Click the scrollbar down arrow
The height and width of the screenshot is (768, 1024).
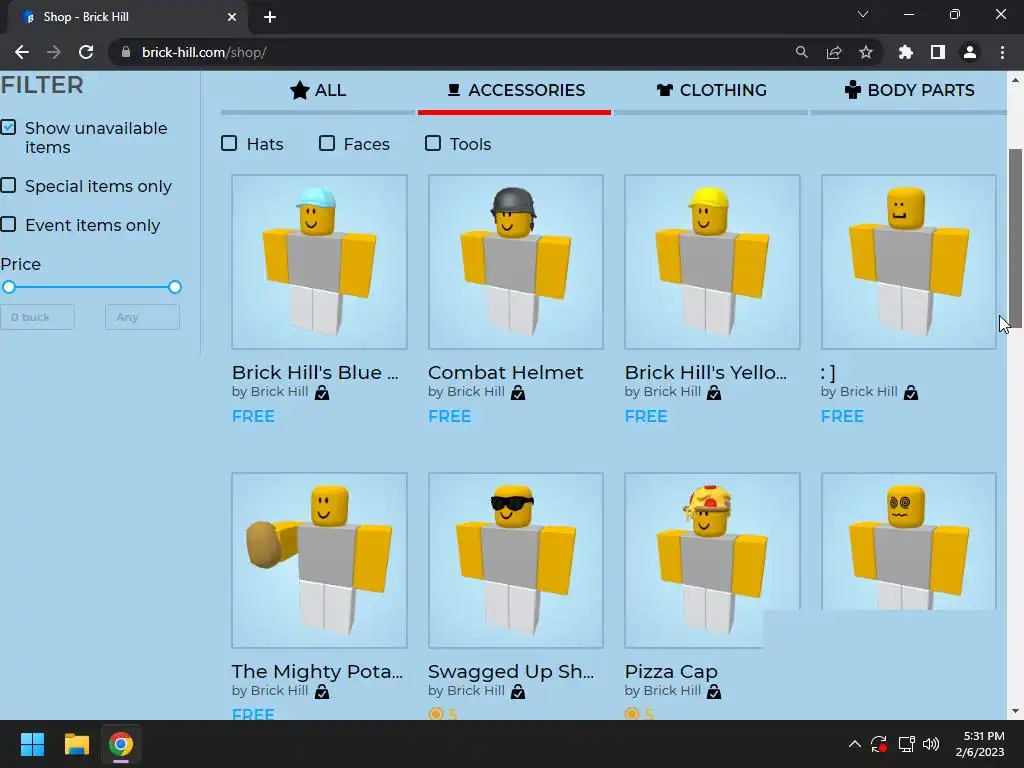click(1015, 711)
